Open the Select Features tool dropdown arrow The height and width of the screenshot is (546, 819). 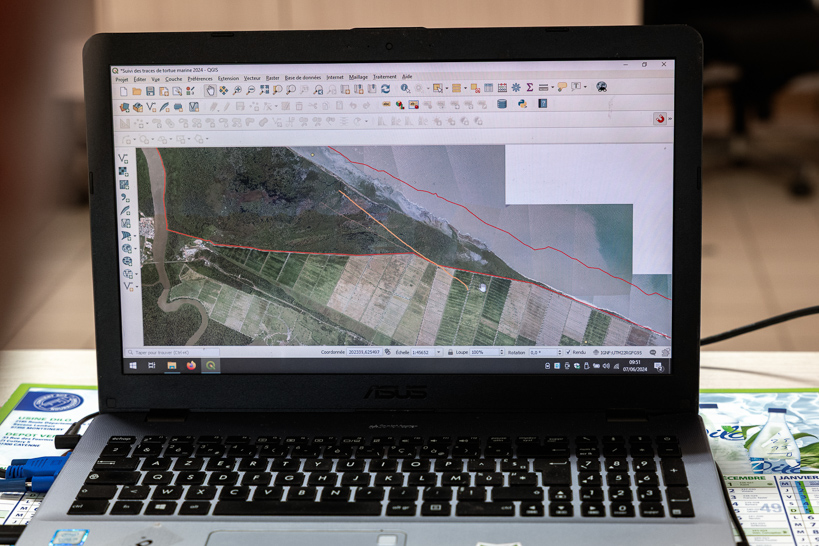coord(445,89)
